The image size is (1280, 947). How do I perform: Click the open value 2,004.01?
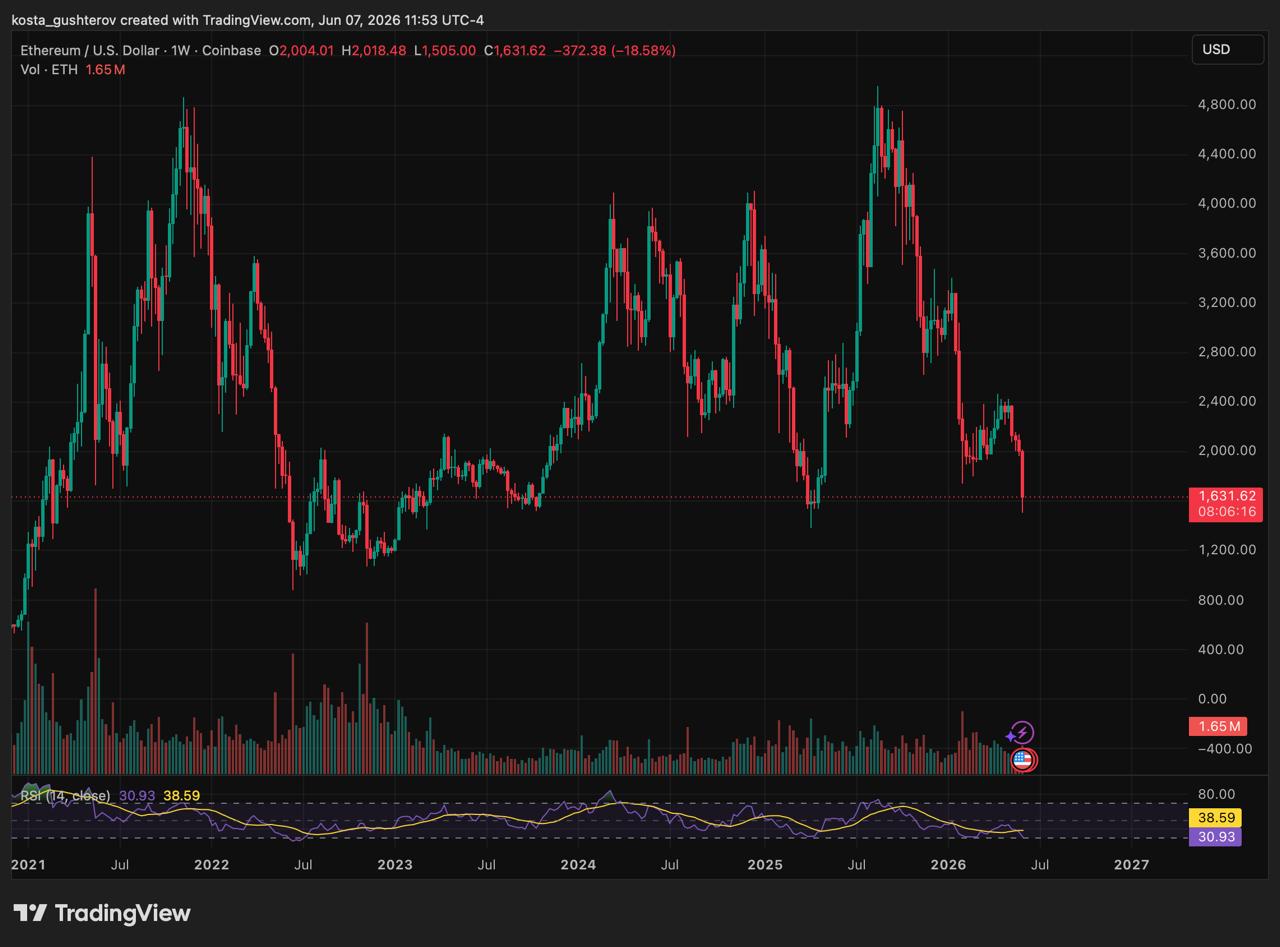click(306, 50)
